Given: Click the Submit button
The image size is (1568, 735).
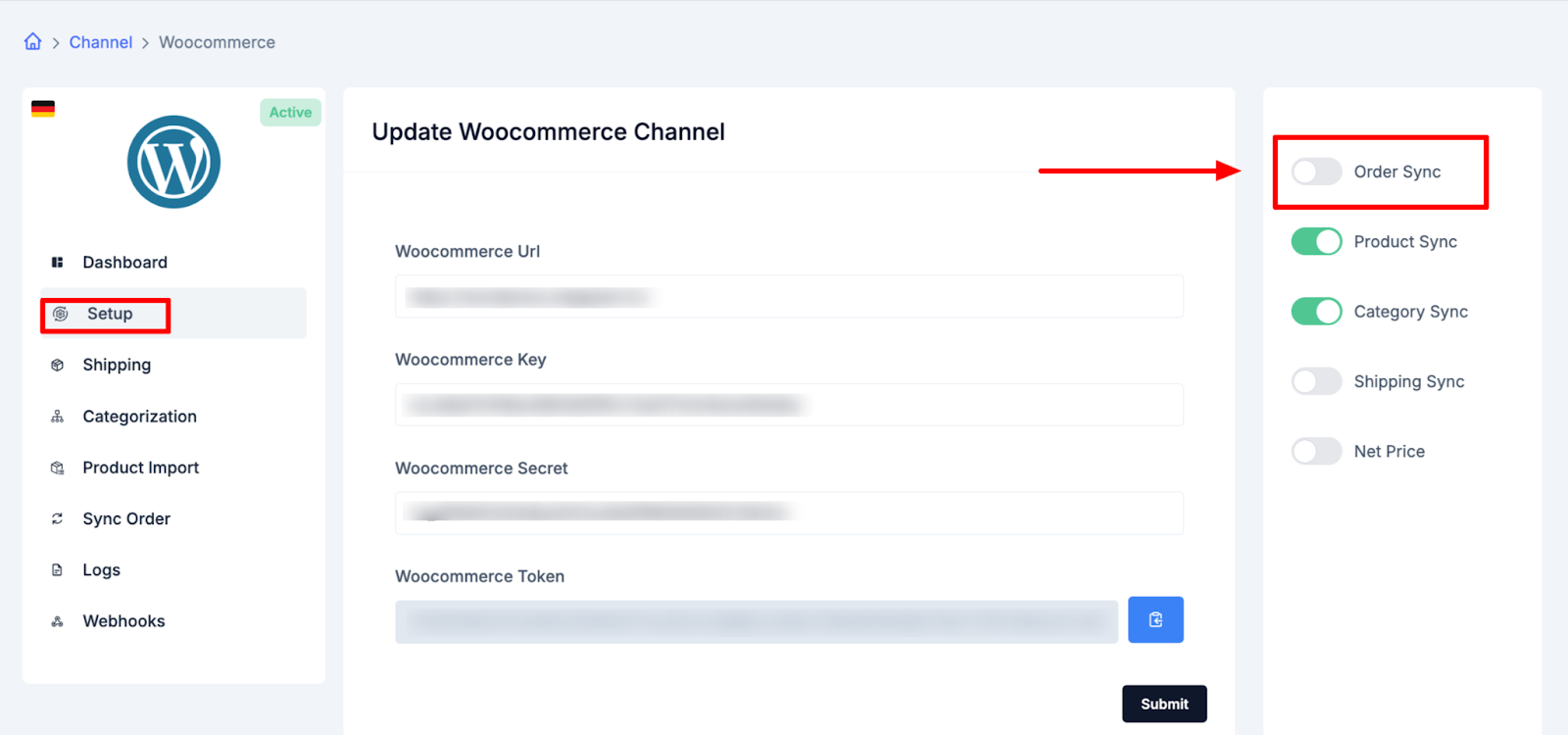Looking at the screenshot, I should tap(1164, 704).
